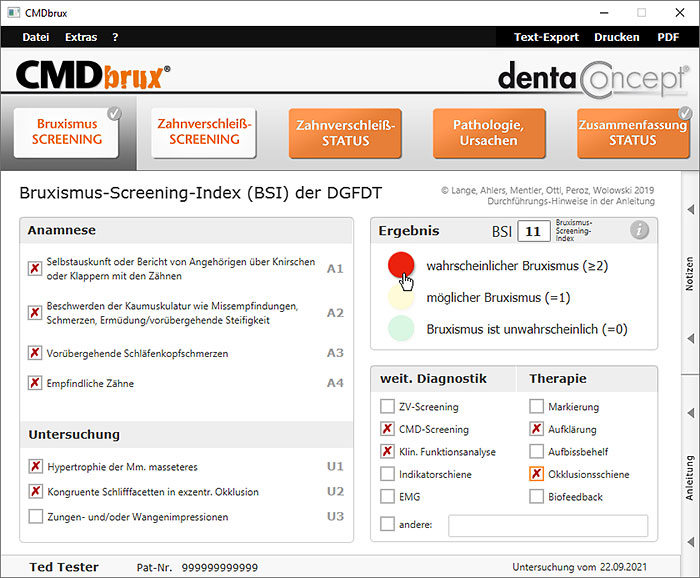Check the Aufbissbehelf checkbox
Viewport: 700px width, 578px height.
(536, 451)
